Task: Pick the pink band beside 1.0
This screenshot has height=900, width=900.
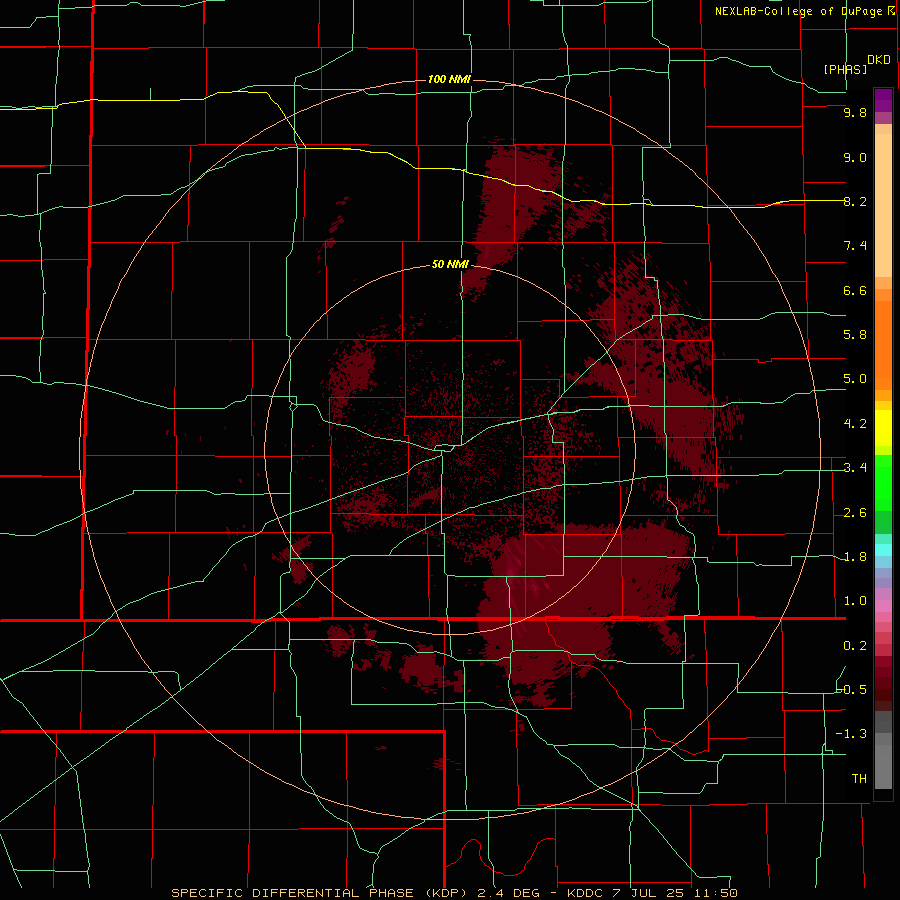Action: click(883, 606)
